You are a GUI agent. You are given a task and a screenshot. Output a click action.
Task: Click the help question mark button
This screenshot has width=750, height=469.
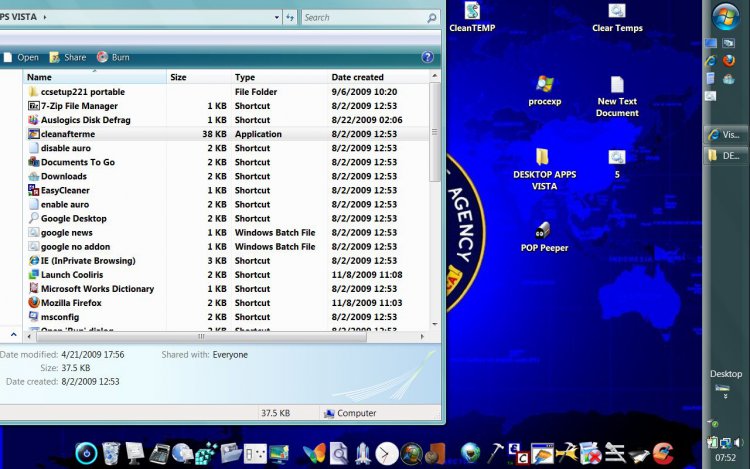(427, 57)
